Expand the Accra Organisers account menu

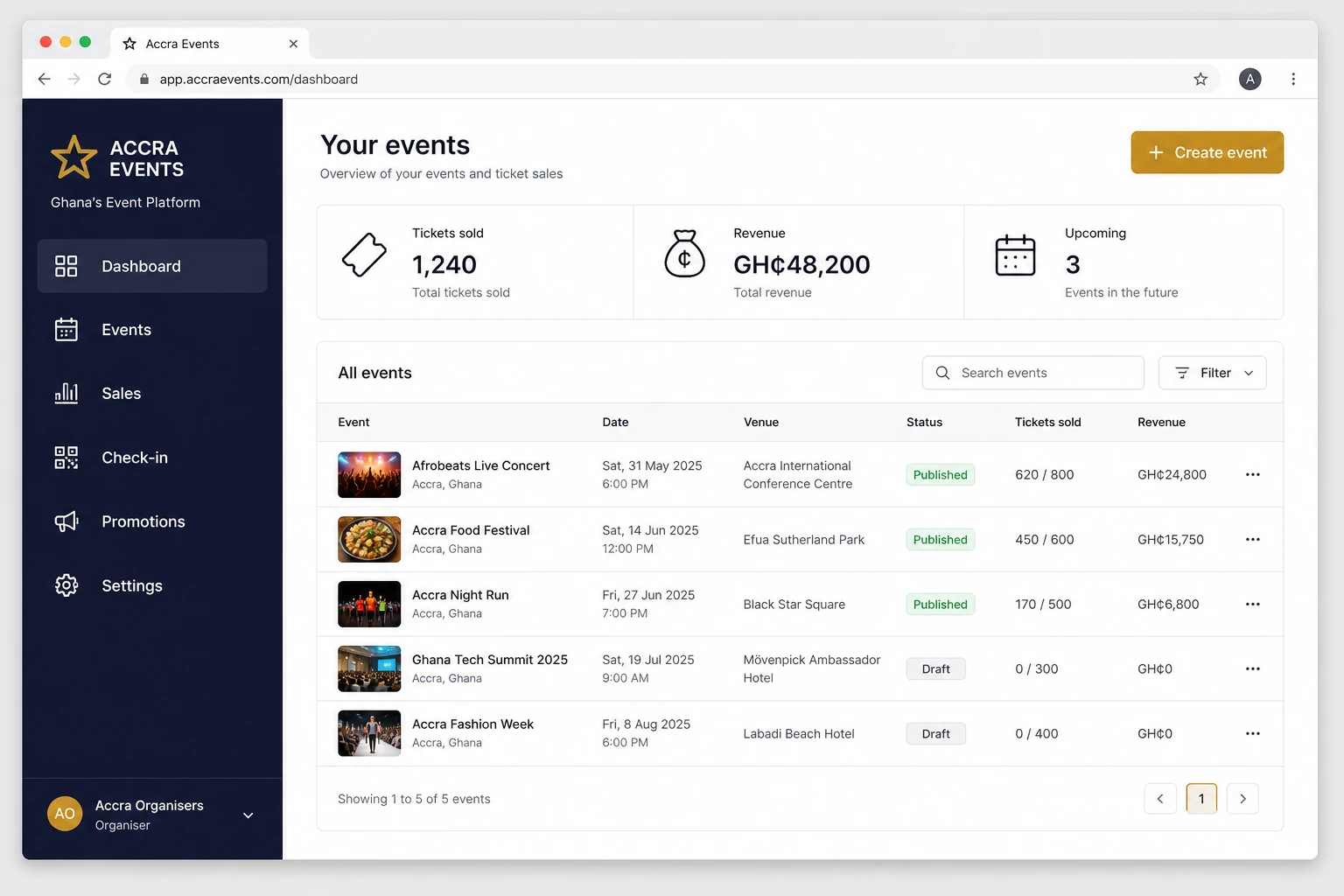point(248,815)
